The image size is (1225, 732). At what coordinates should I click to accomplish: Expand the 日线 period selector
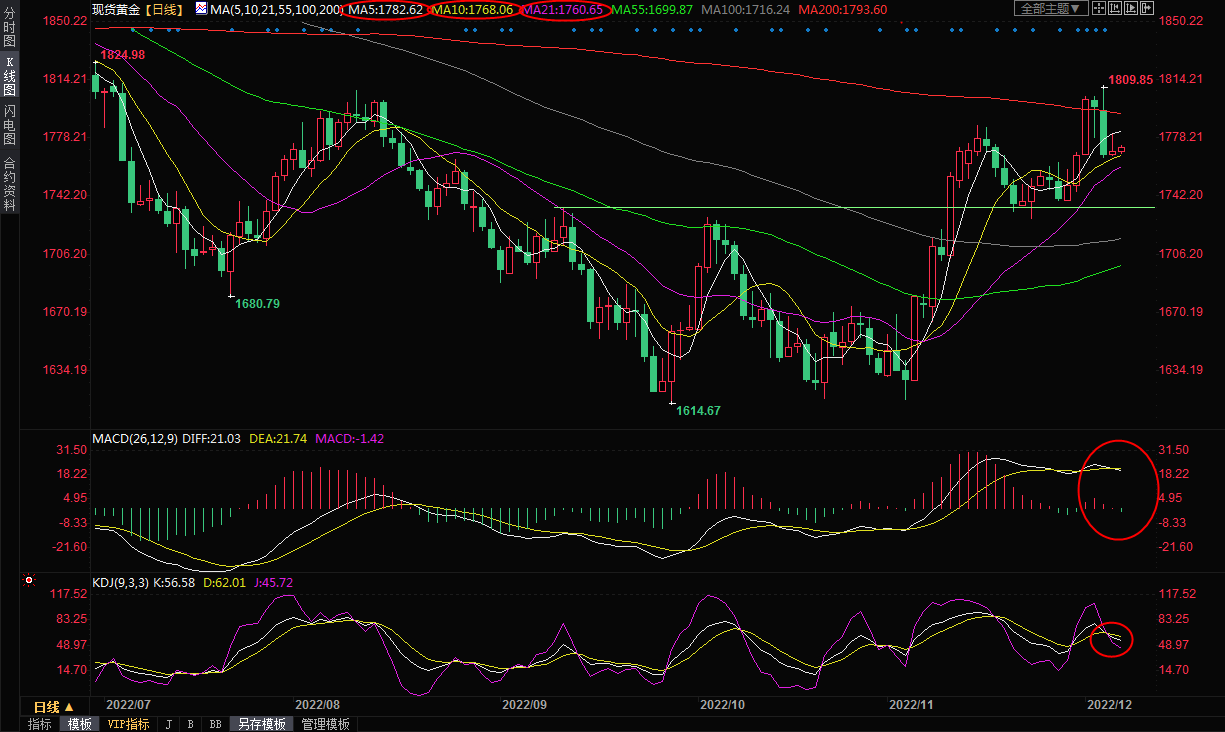(x=55, y=707)
